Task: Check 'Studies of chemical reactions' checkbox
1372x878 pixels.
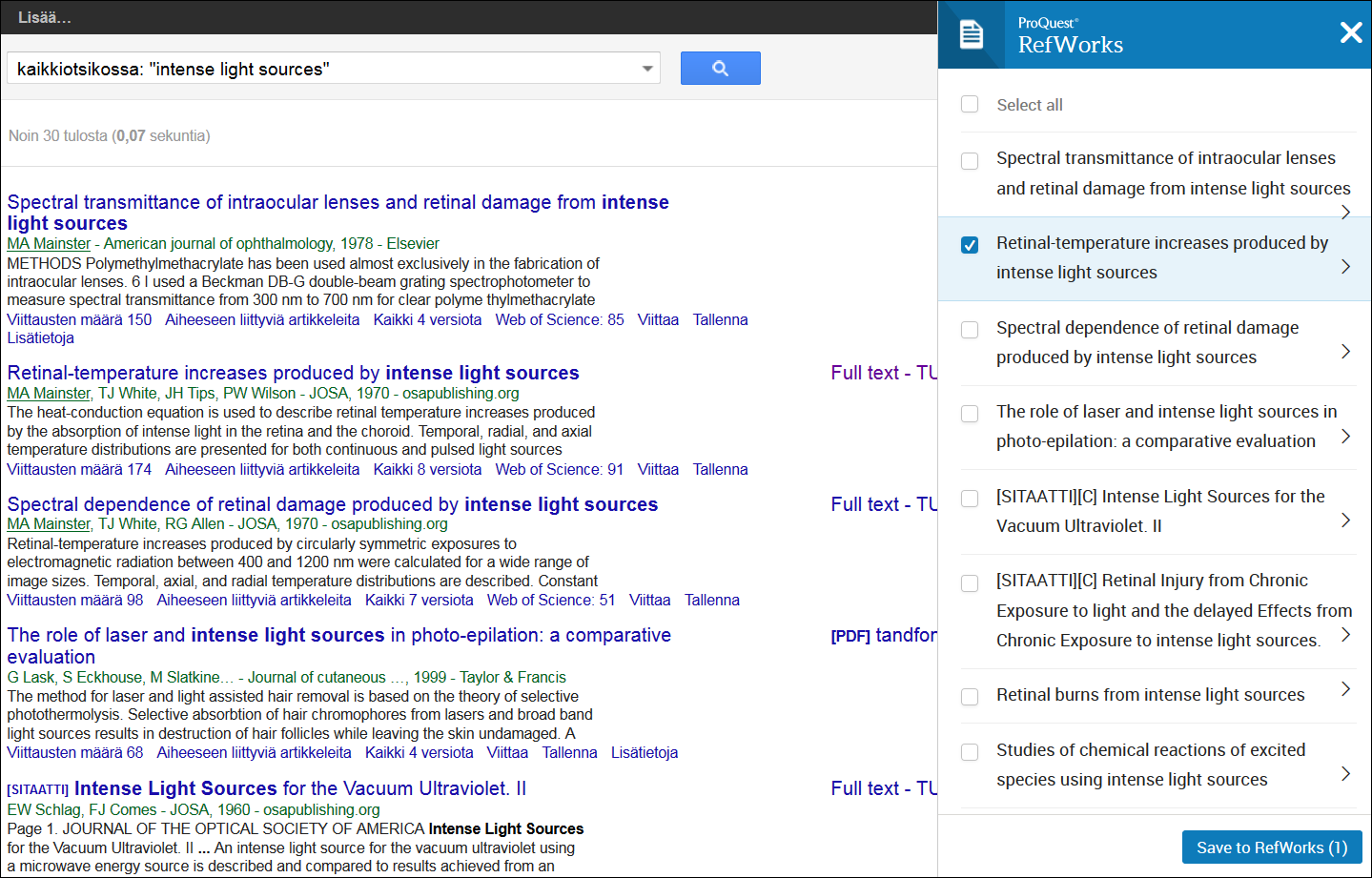Action: [x=970, y=752]
